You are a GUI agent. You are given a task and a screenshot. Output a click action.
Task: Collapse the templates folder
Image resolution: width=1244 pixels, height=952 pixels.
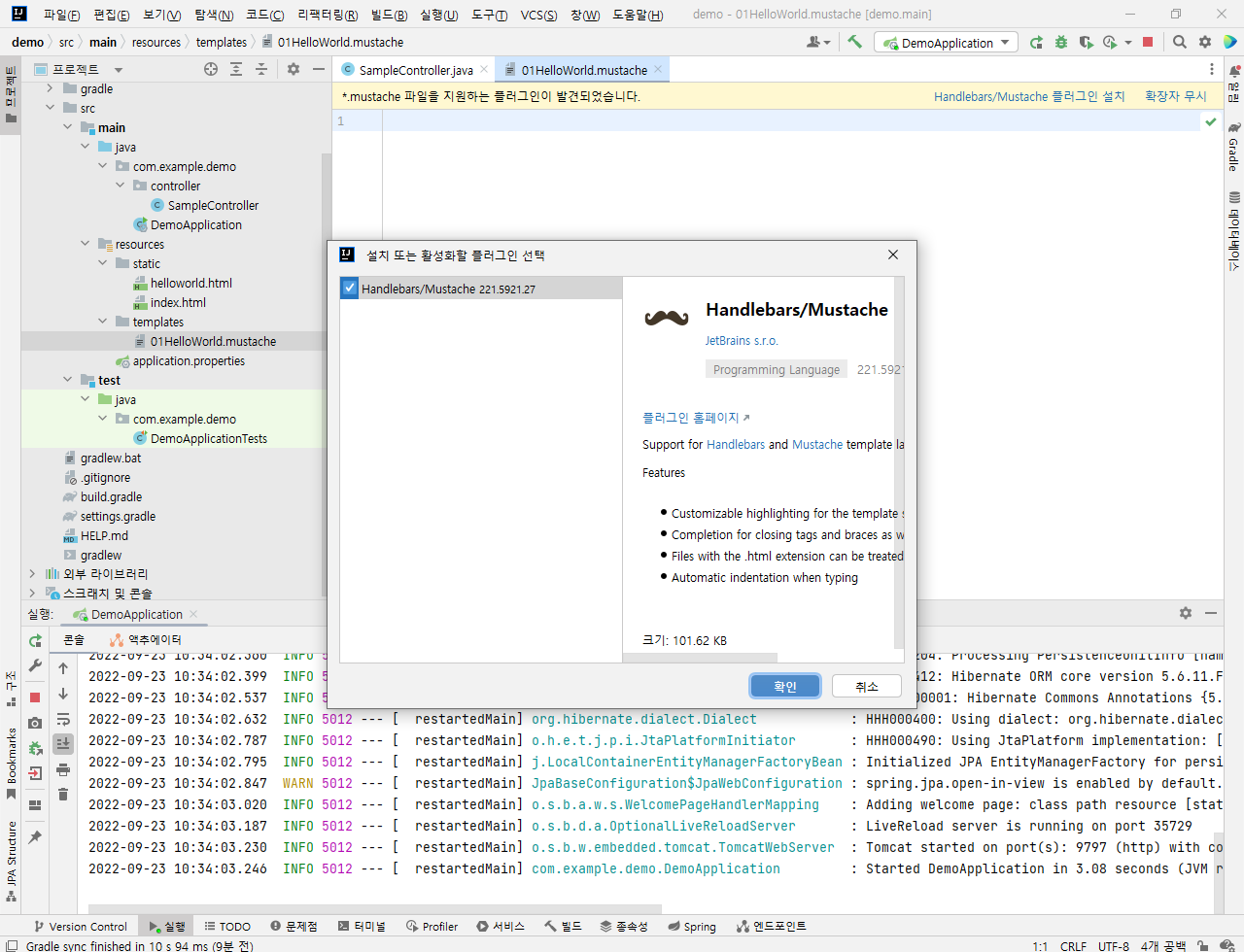click(x=103, y=322)
